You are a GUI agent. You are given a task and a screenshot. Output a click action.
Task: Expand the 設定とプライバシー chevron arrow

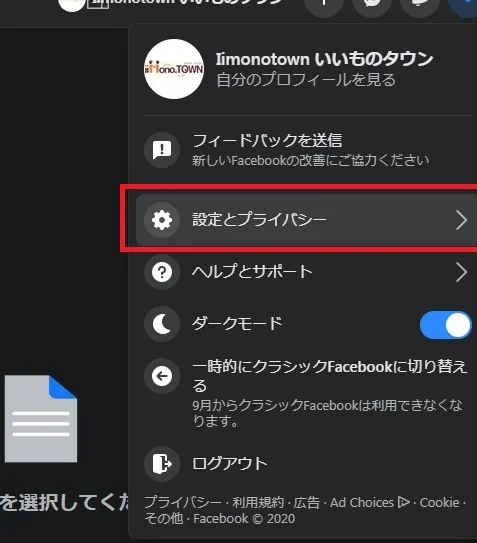click(461, 220)
